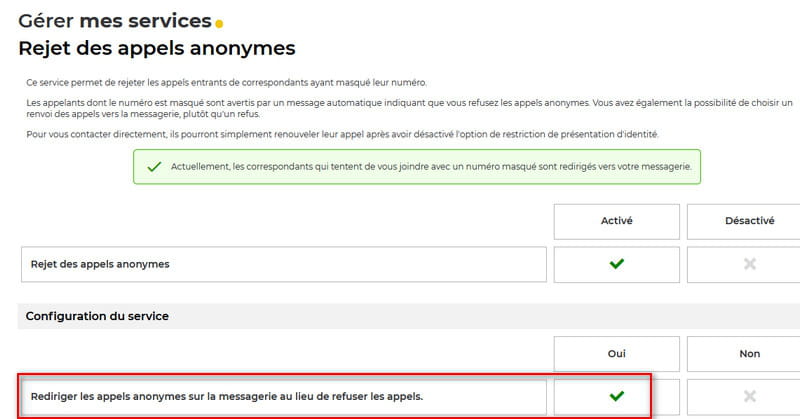Click the paragraph starting "Pour vous contacter directement"

coord(342,134)
